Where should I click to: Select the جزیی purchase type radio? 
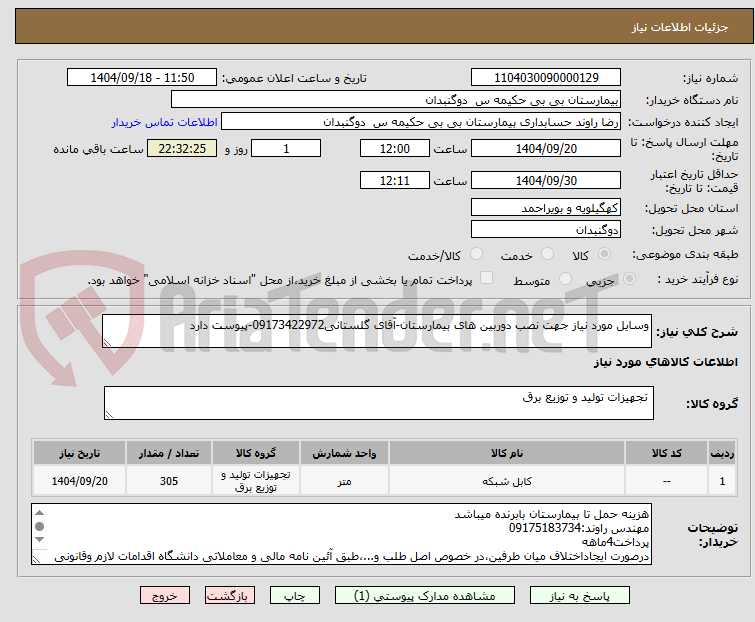(x=629, y=279)
